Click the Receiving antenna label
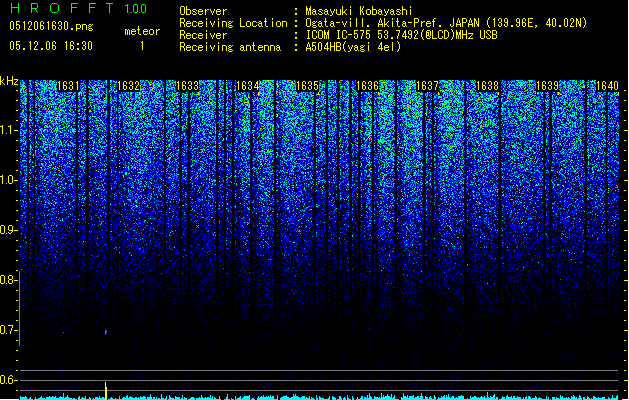 (230, 47)
